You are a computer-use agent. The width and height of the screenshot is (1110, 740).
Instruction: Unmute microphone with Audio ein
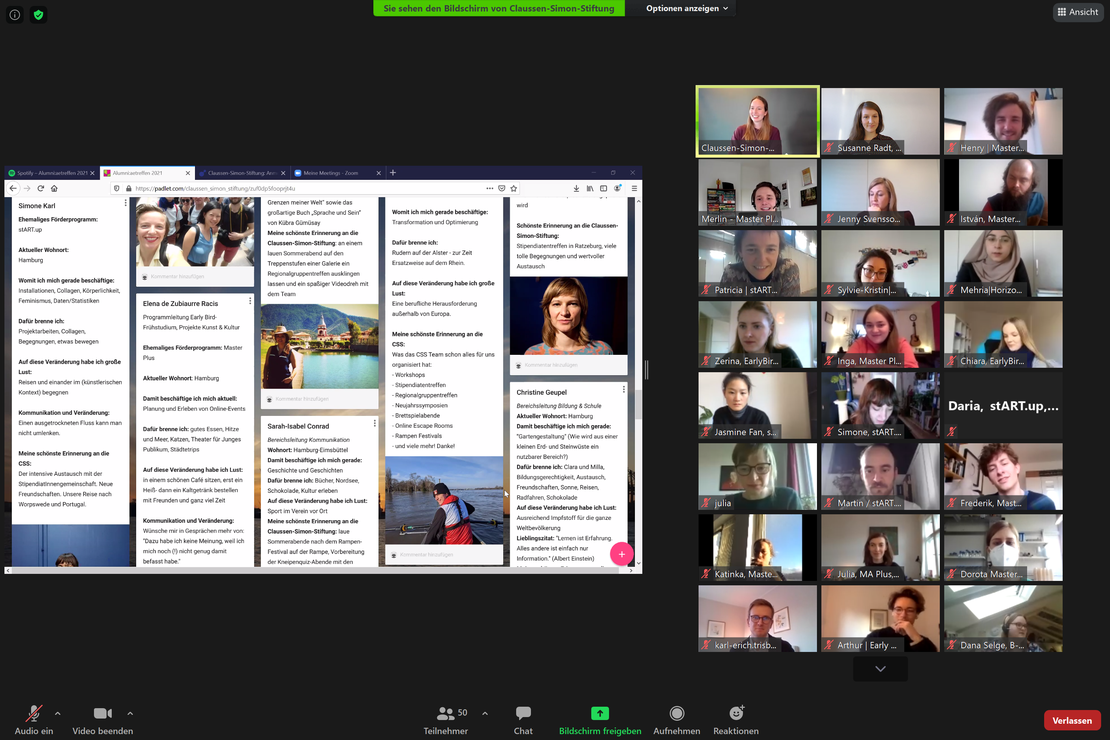pos(34,714)
